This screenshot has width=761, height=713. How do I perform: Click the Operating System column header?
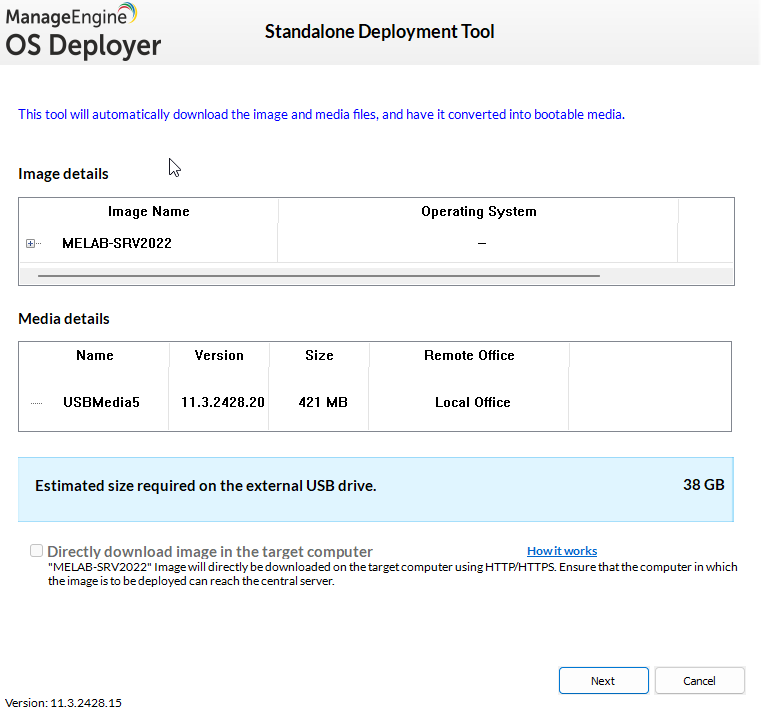click(x=478, y=212)
